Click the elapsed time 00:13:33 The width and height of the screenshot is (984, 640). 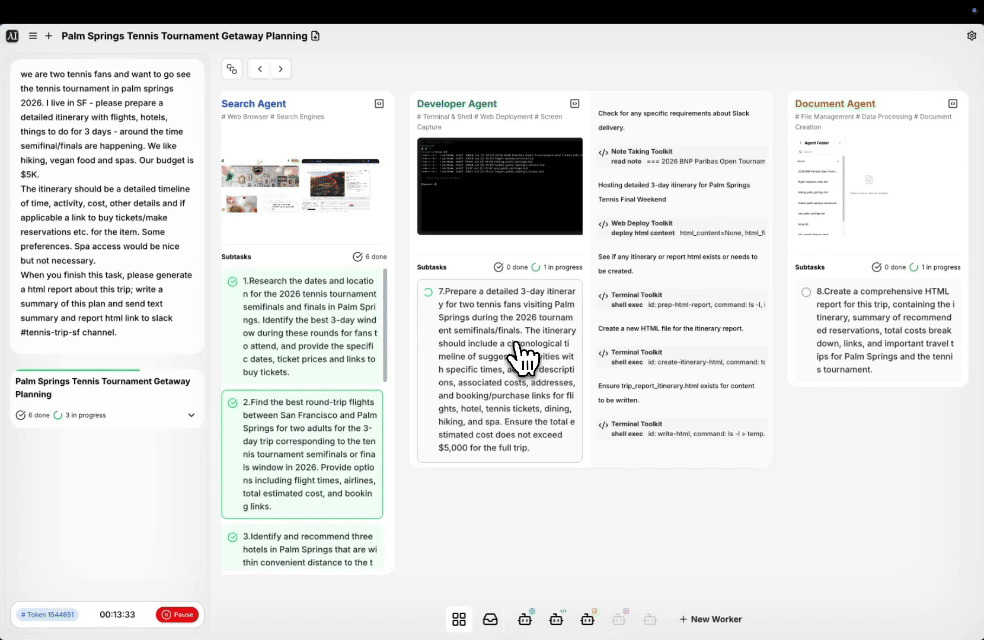117,615
